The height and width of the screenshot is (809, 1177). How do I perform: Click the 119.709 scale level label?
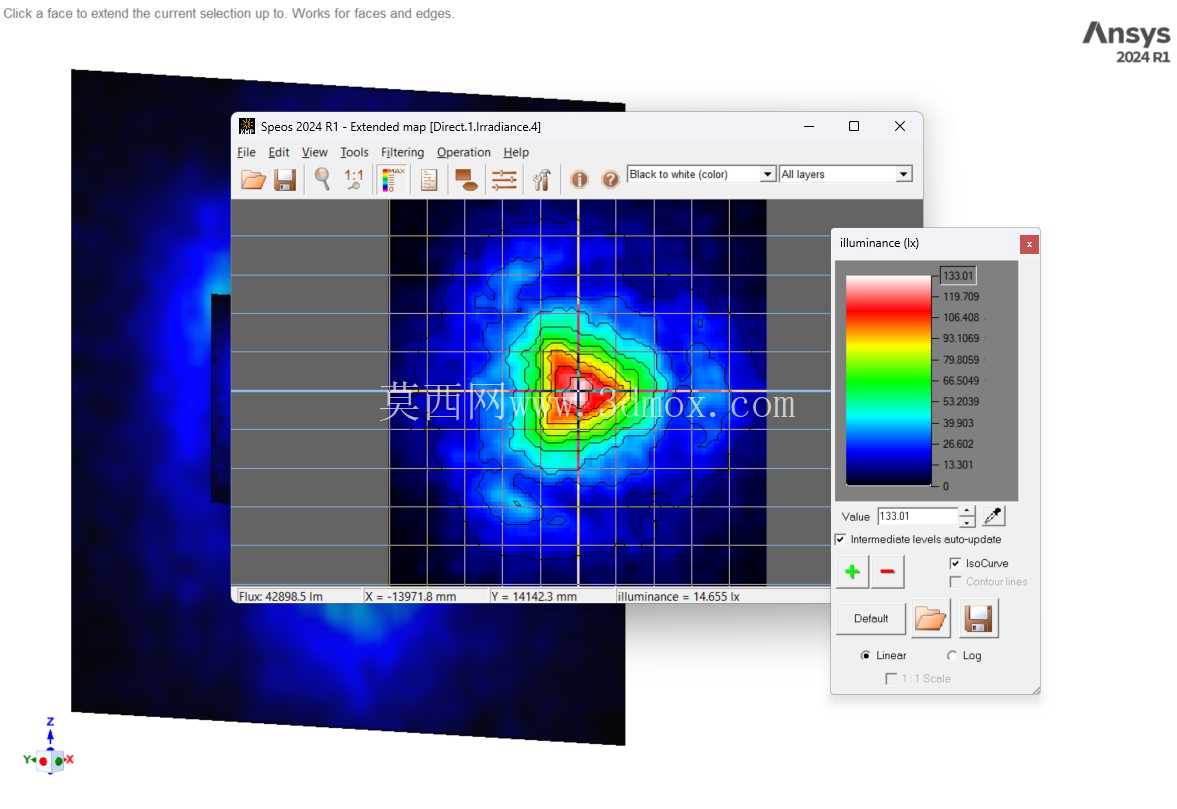961,296
